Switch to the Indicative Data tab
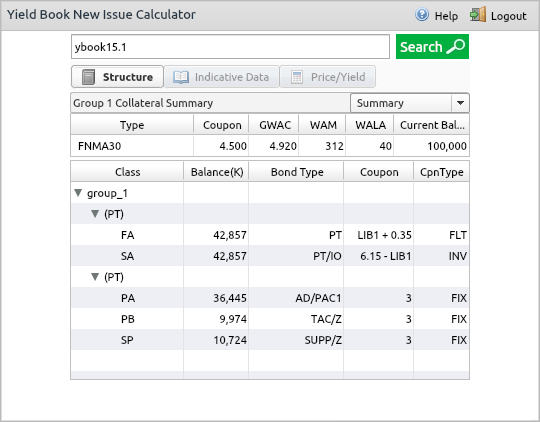The width and height of the screenshot is (540, 422). click(x=221, y=77)
